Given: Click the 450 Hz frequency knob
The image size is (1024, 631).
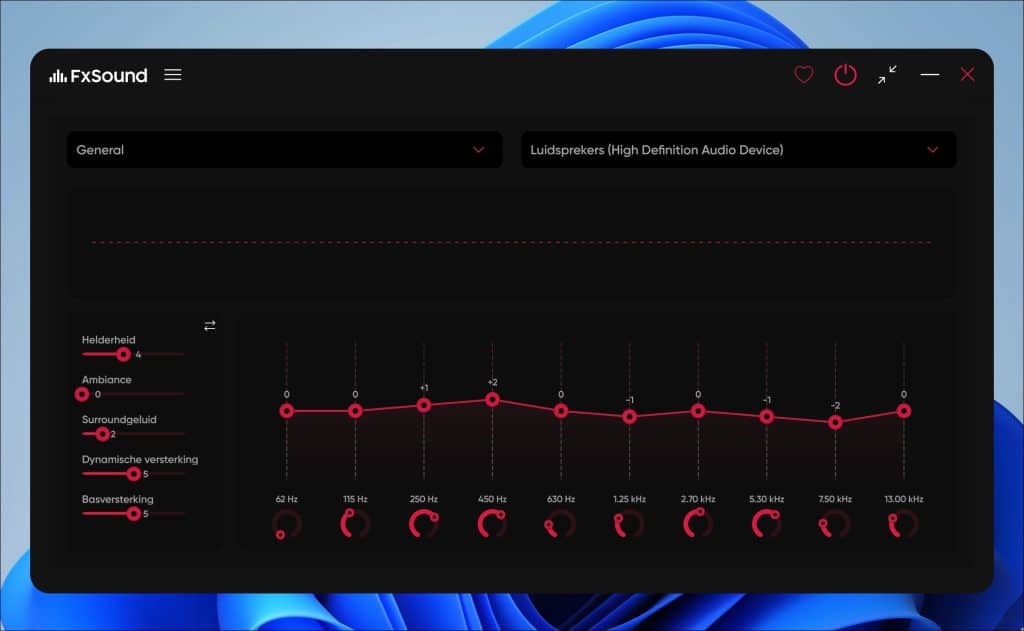Looking at the screenshot, I should pyautogui.click(x=492, y=524).
